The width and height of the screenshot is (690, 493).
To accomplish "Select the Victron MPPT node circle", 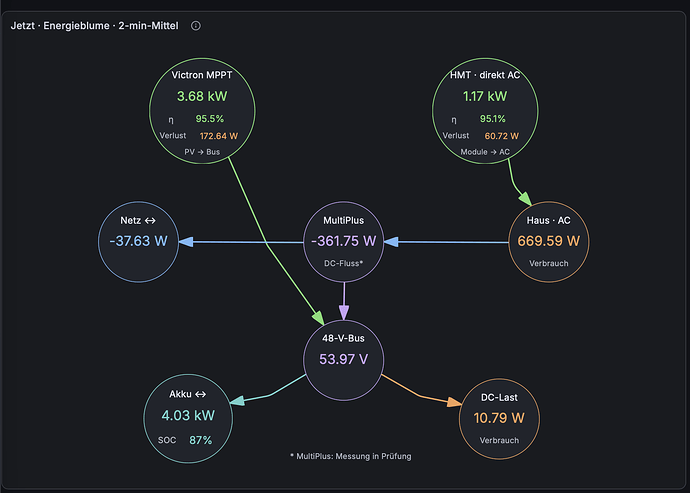I will tap(202, 111).
